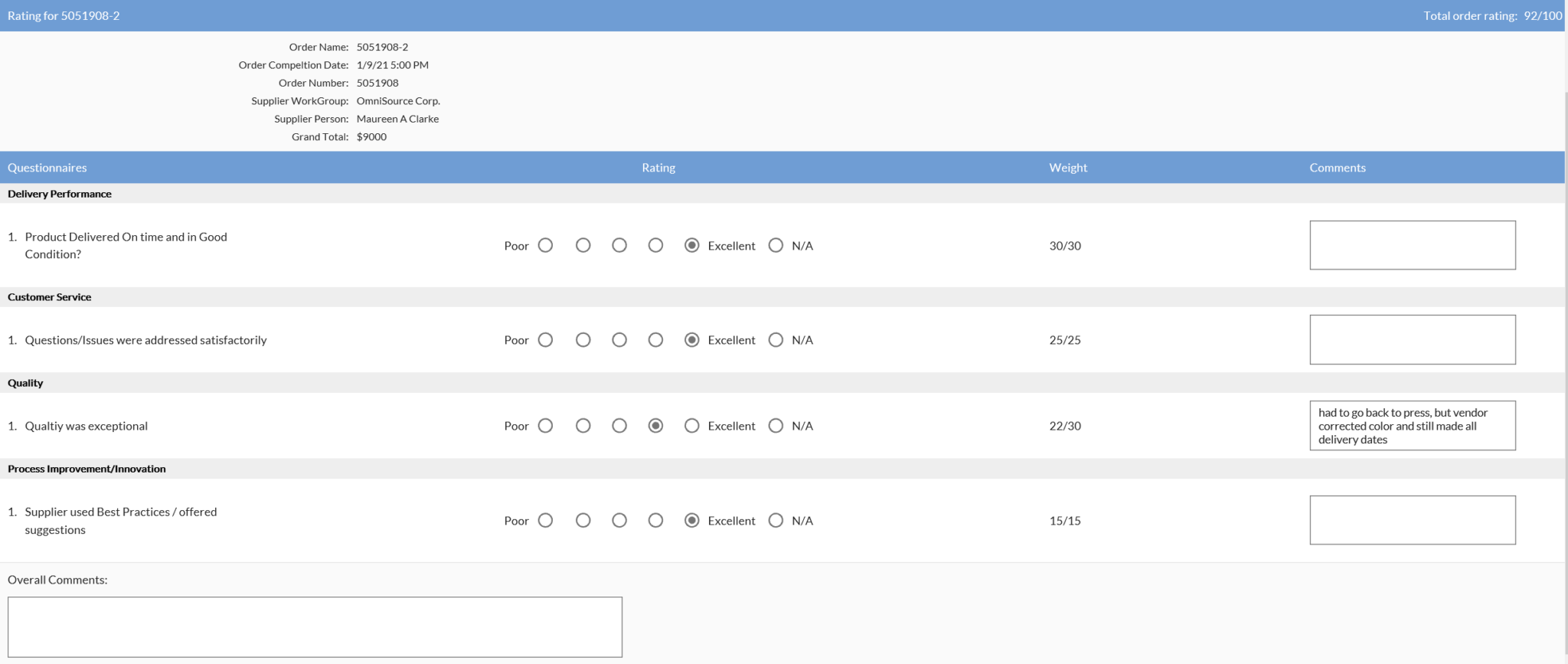
Task: Select Excellent for Questions/Issues addressed satisfactorily
Action: (x=691, y=339)
